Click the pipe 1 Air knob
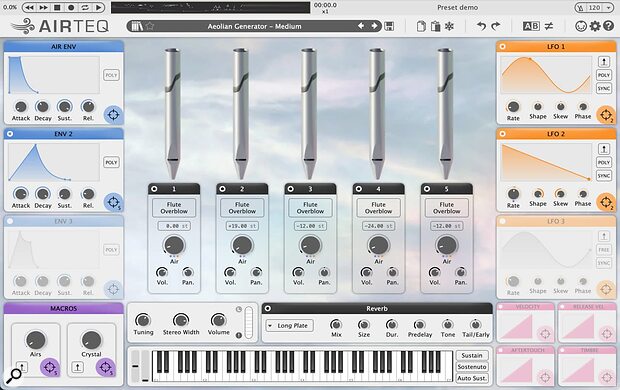 (x=174, y=246)
